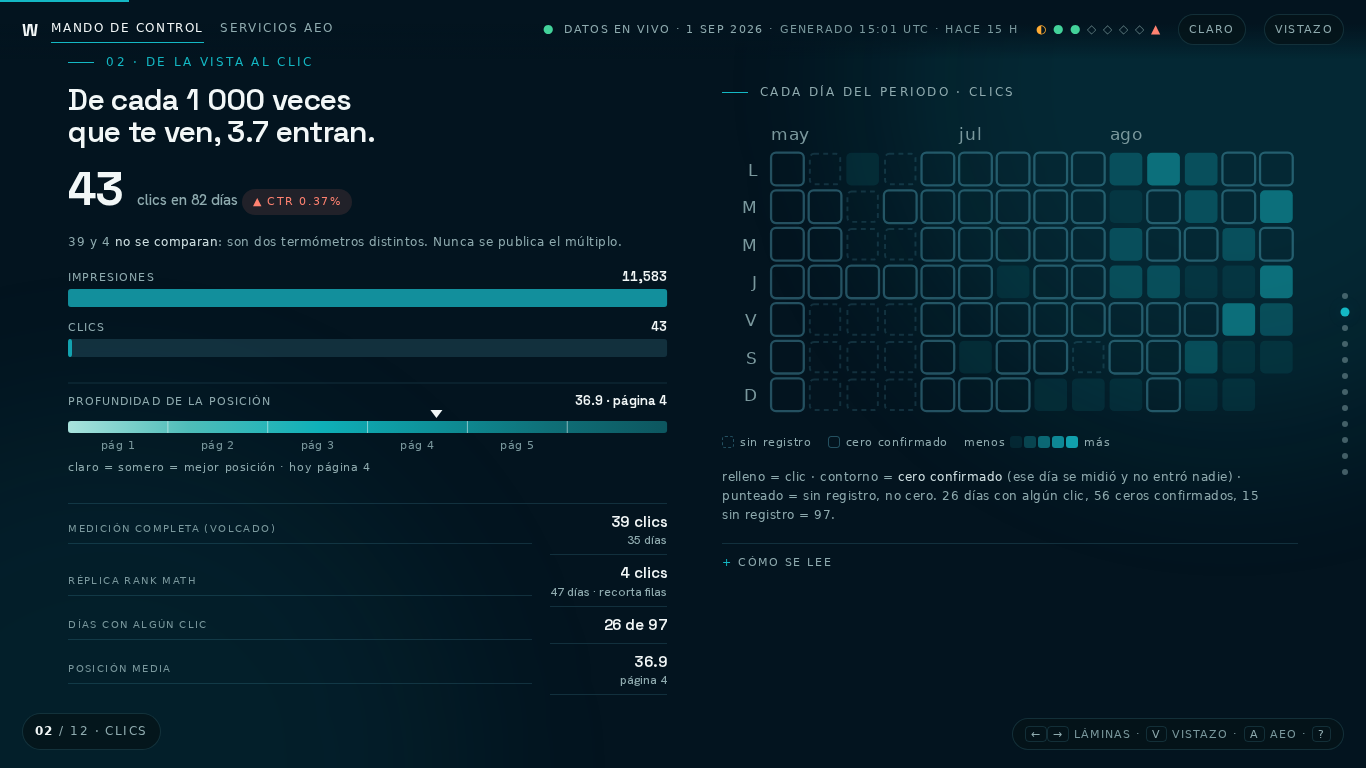Screen dimensions: 1366x768
Task: Click the CTR 0.37% badge
Action: pos(297,202)
